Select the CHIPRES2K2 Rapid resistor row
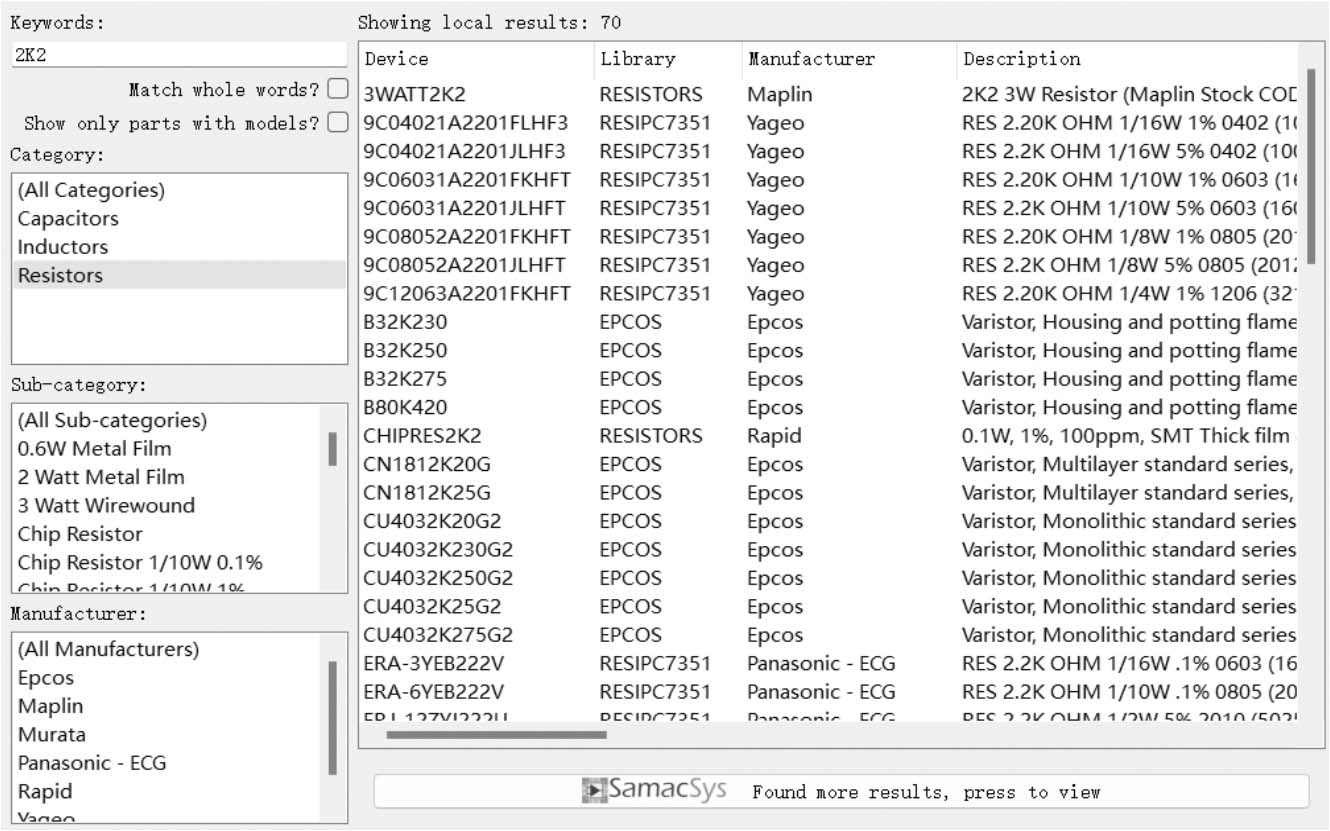The width and height of the screenshot is (1330, 831). pos(421,436)
